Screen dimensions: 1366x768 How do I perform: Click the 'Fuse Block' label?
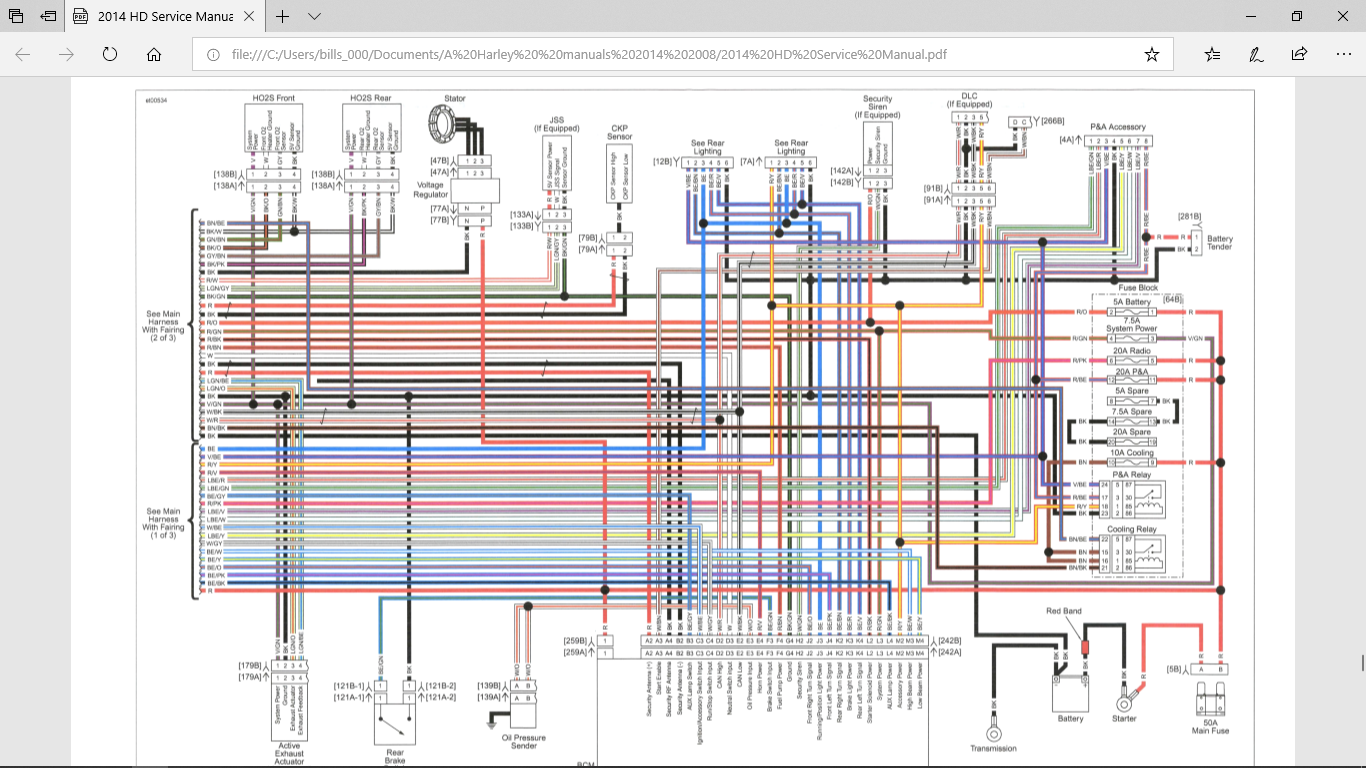pos(1138,288)
